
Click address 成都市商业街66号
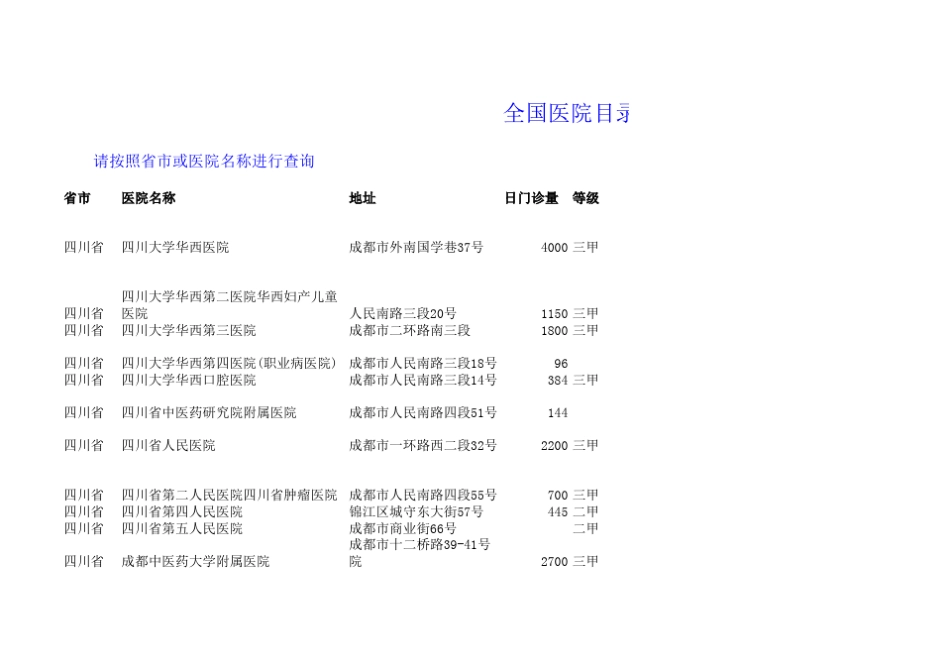click(403, 528)
